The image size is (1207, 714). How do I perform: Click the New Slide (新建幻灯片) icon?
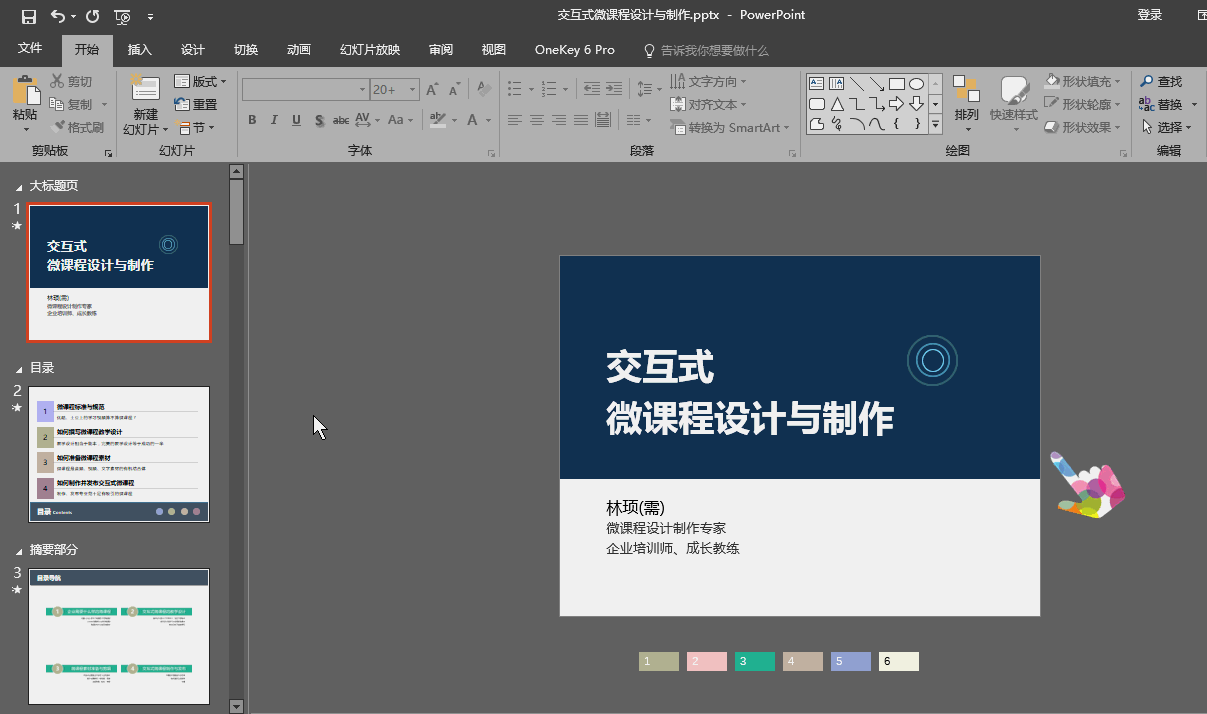click(145, 90)
